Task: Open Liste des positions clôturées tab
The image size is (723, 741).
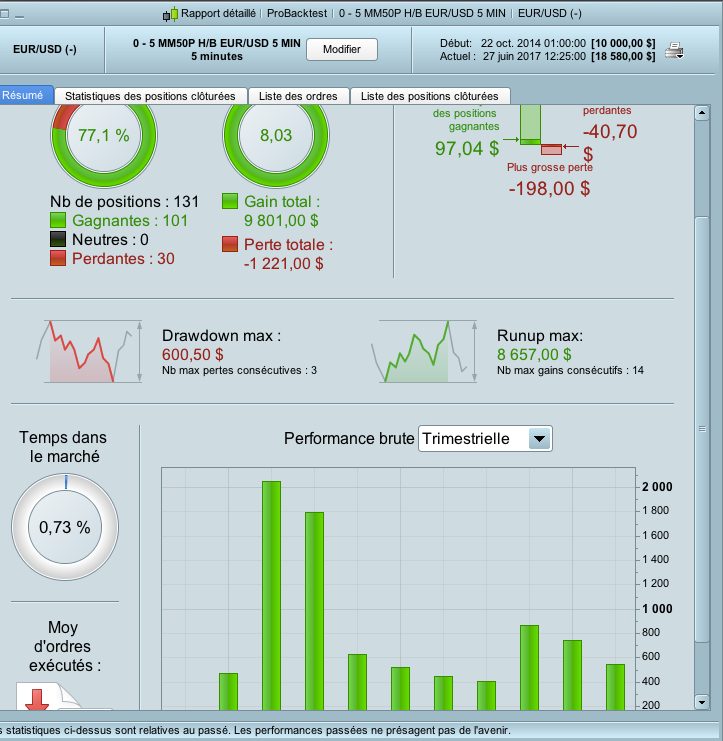Action: coord(430,96)
